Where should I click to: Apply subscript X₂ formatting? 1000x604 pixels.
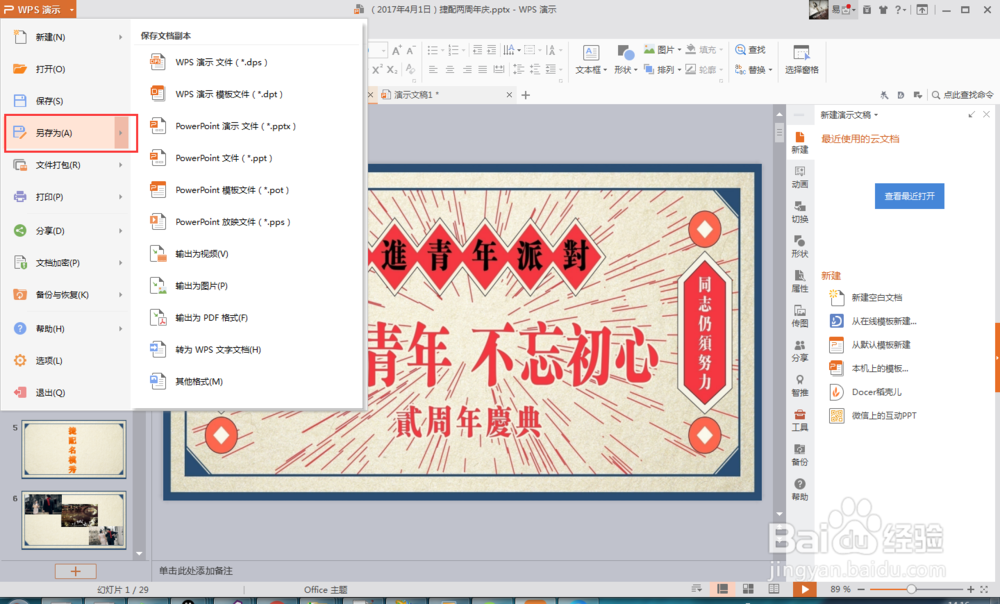[x=392, y=70]
